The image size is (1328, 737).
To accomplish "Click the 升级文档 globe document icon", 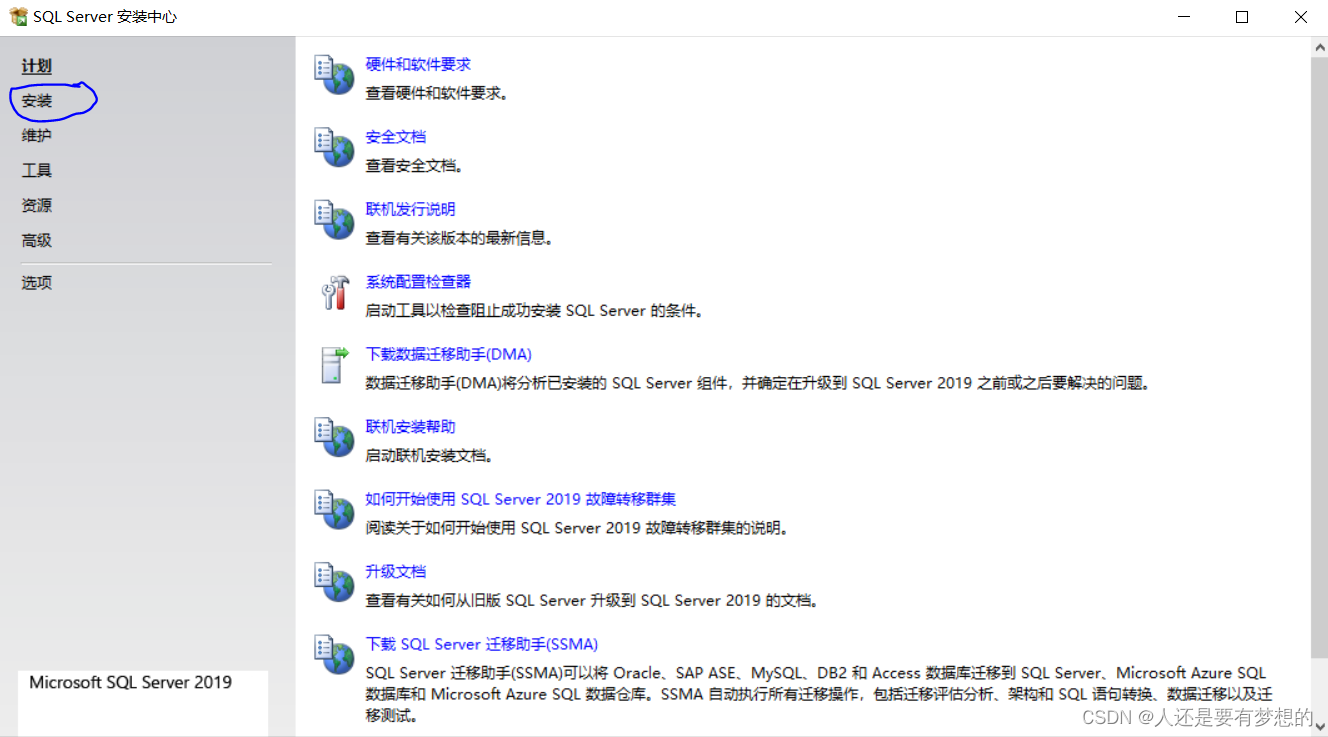I will (x=333, y=582).
